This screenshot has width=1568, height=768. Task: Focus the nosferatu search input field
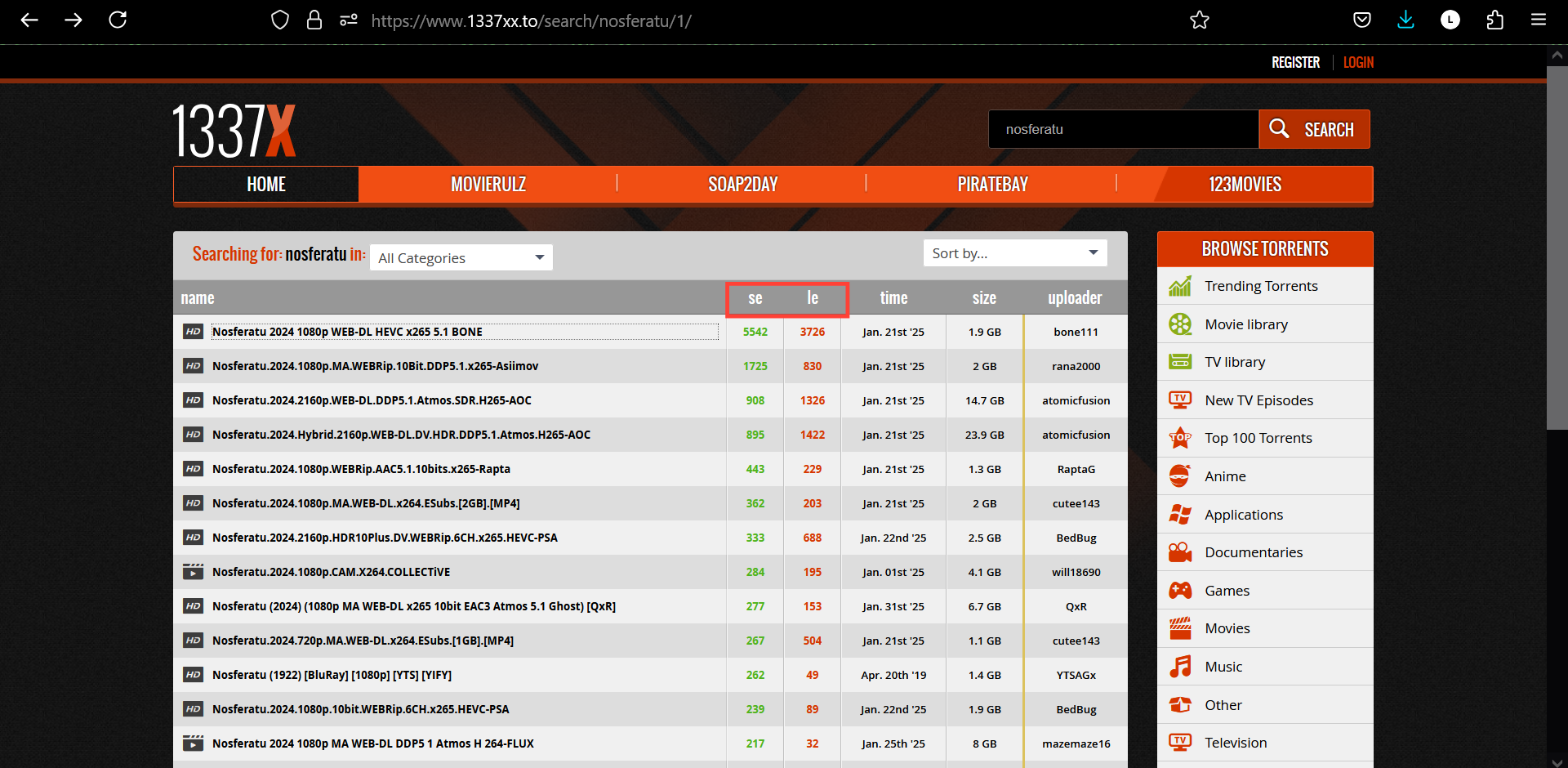click(x=1124, y=129)
